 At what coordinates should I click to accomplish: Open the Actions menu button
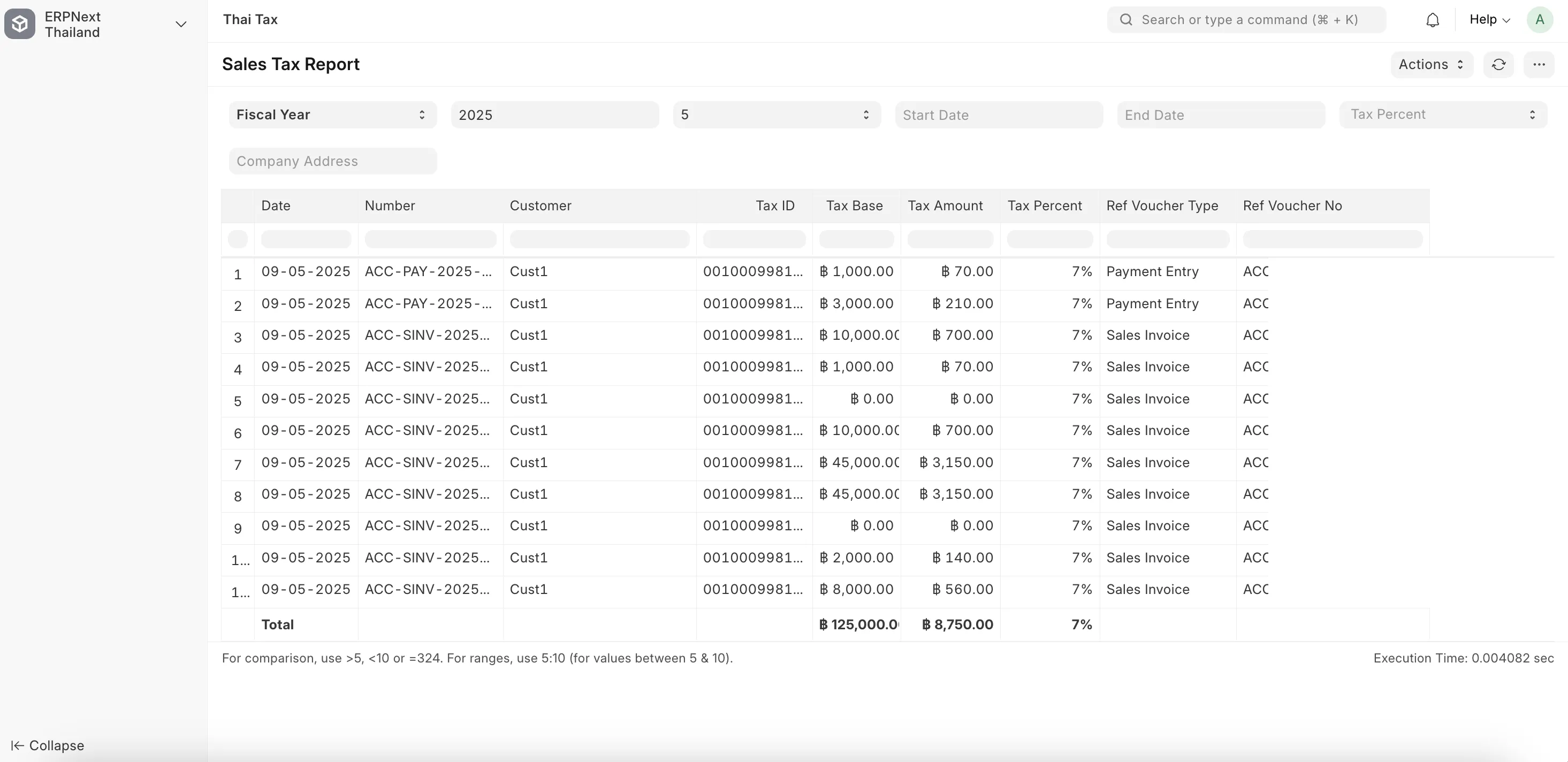coord(1431,65)
